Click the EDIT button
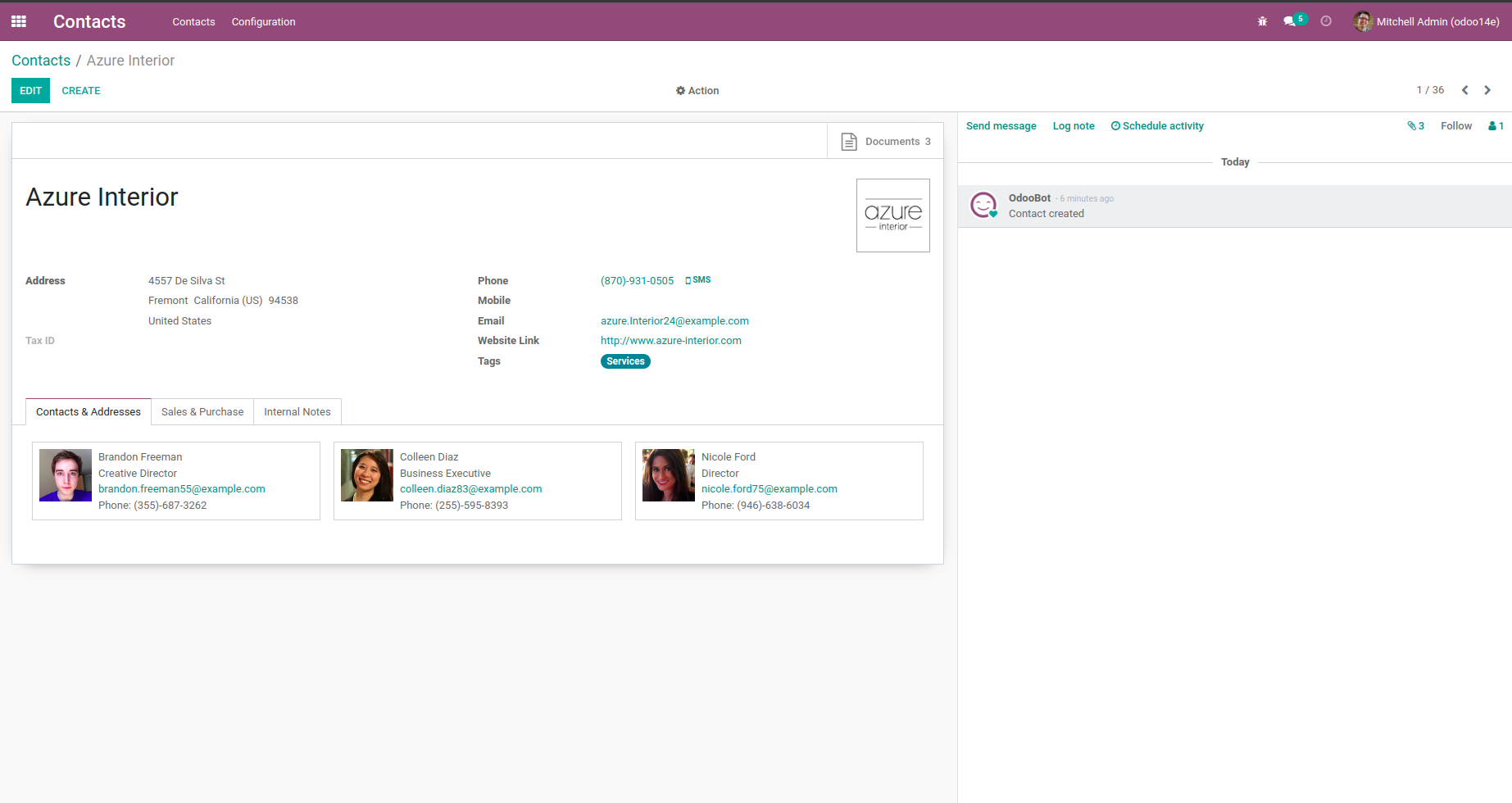 pos(30,90)
